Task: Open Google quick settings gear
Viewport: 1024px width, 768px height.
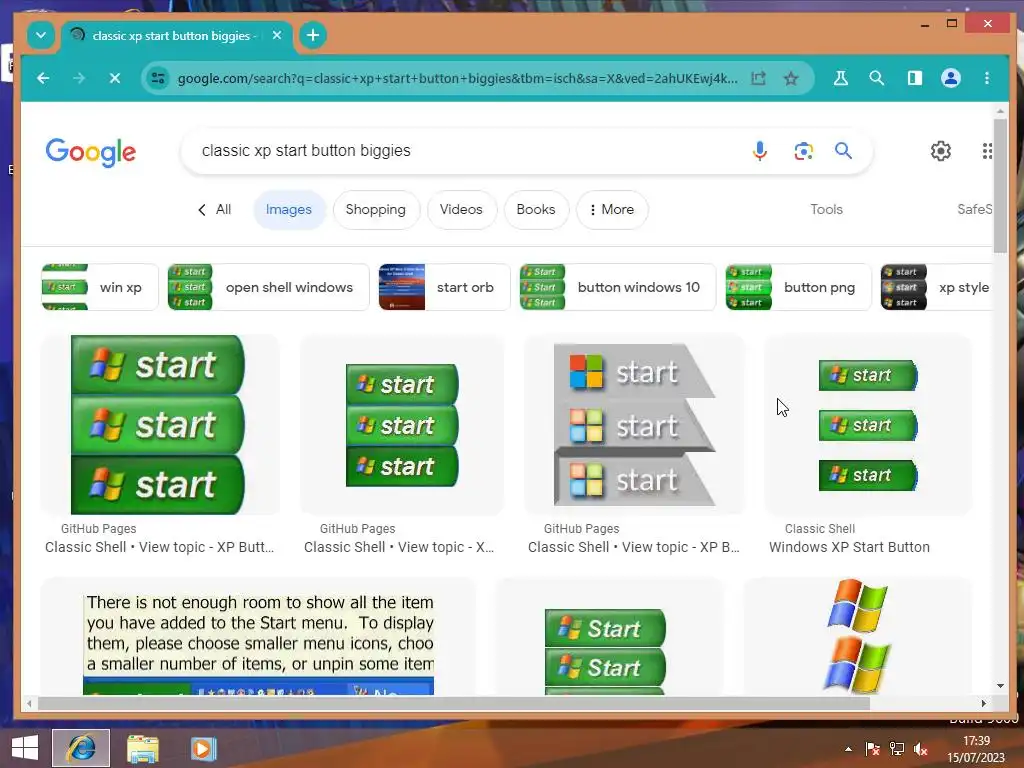Action: (x=940, y=151)
